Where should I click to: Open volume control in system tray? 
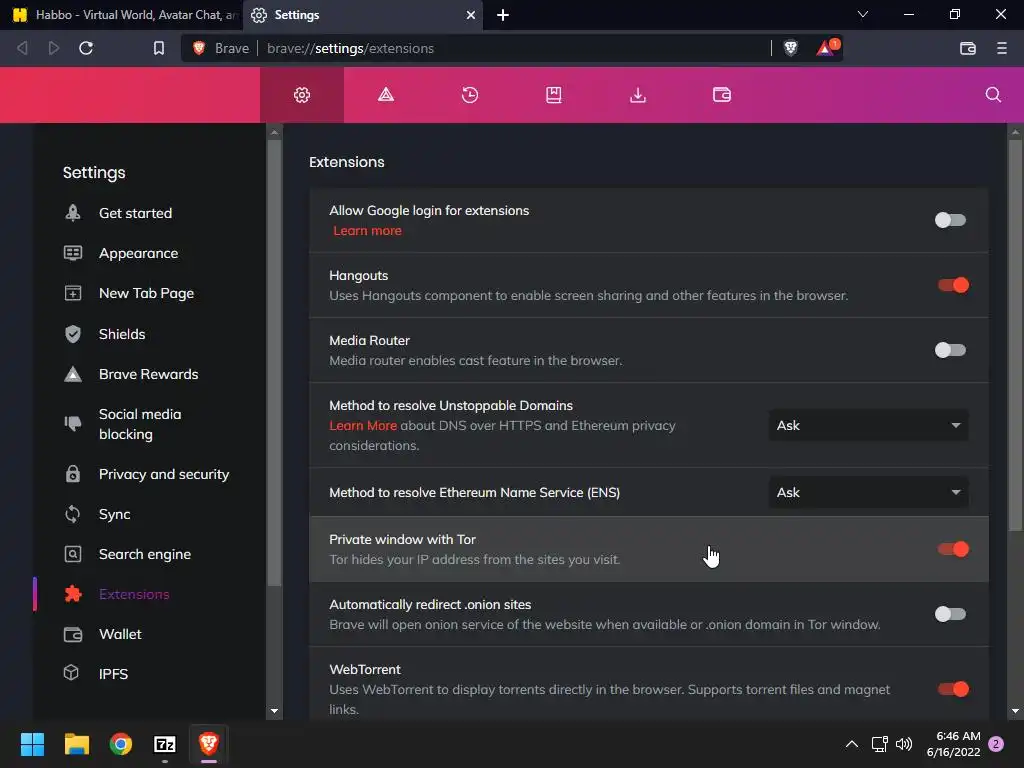pos(904,744)
